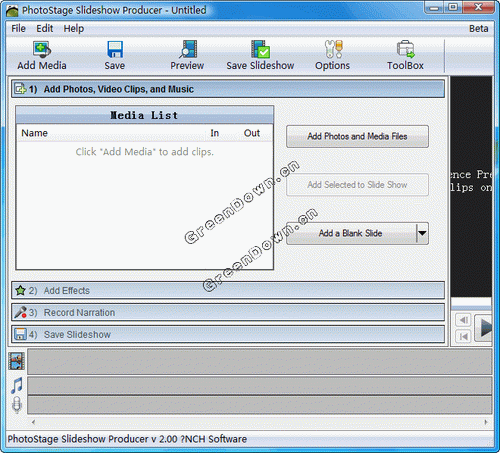Expand step 4 Save Slideshow section
500x453 pixels.
[x=228, y=334]
